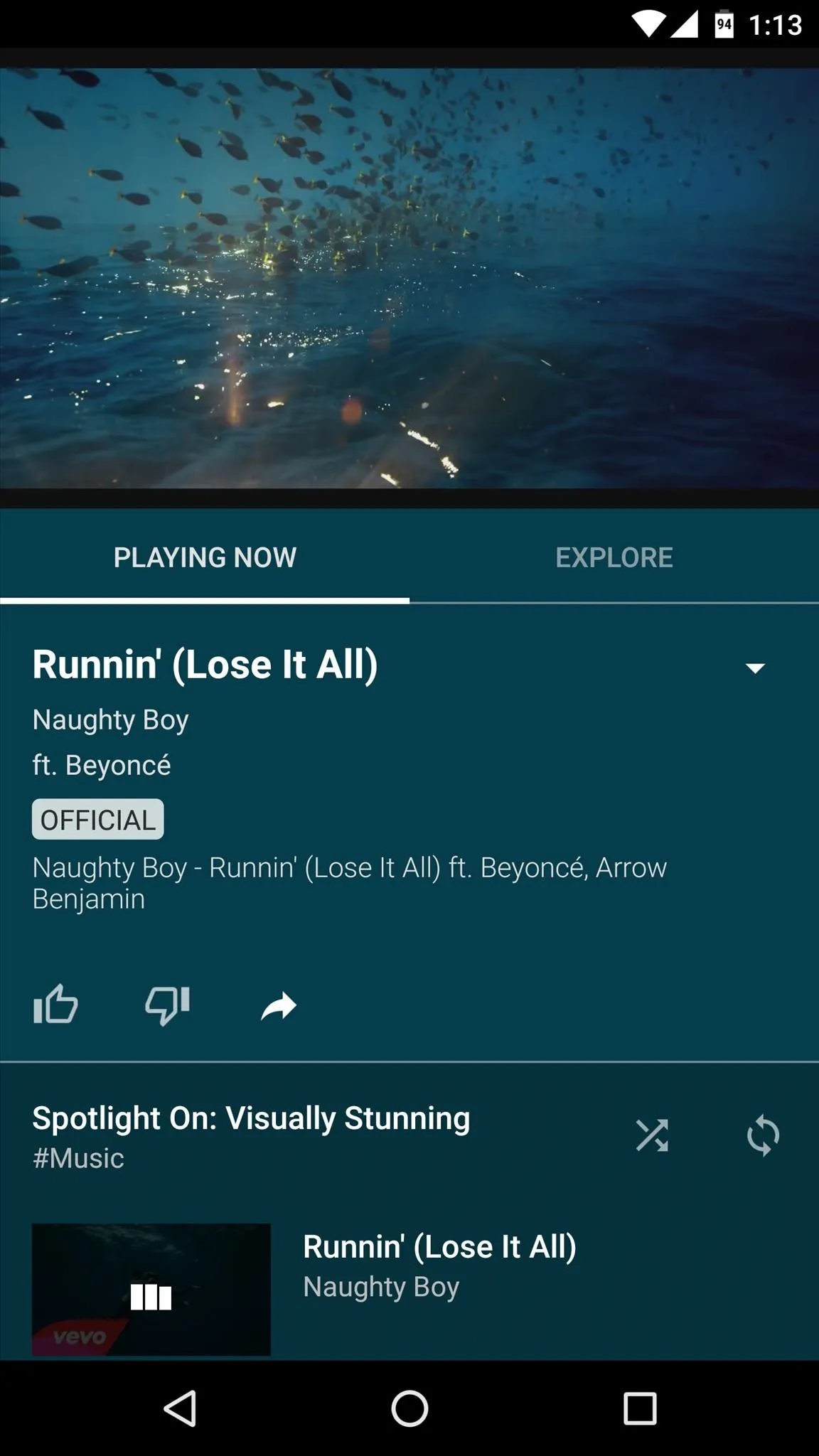Tap the battery indicator in the status bar

click(724, 26)
